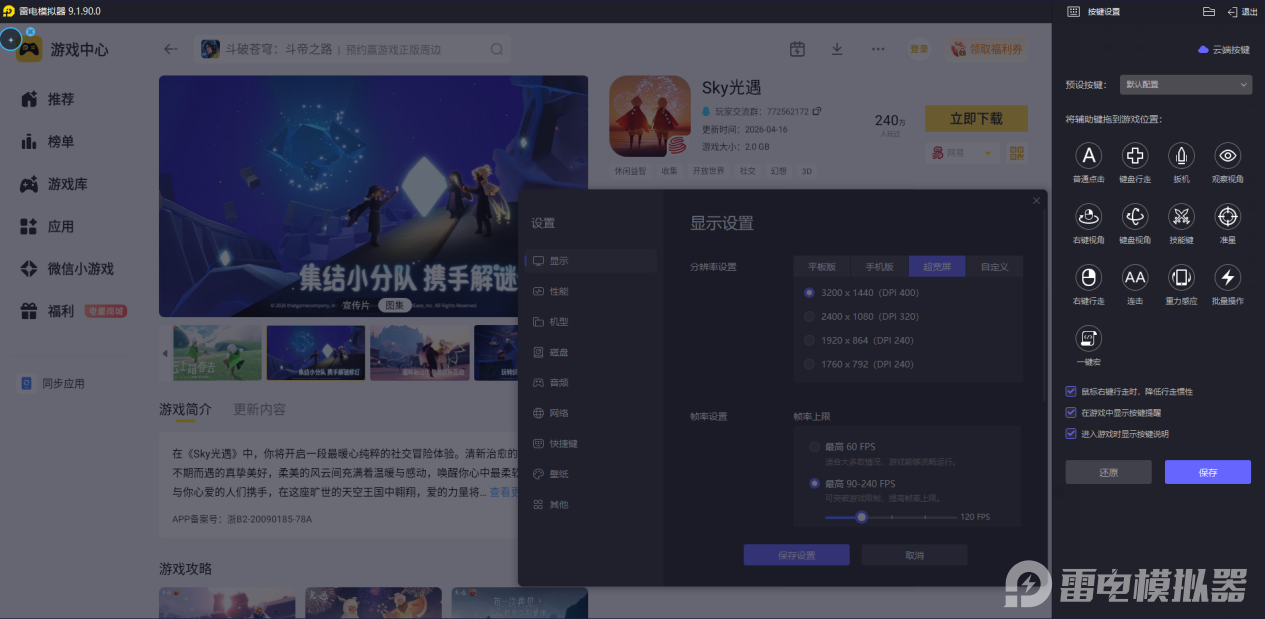Viewport: 1265px width, 619px height.
Task: Click the 保存 button in the key panel
Action: click(x=1208, y=472)
